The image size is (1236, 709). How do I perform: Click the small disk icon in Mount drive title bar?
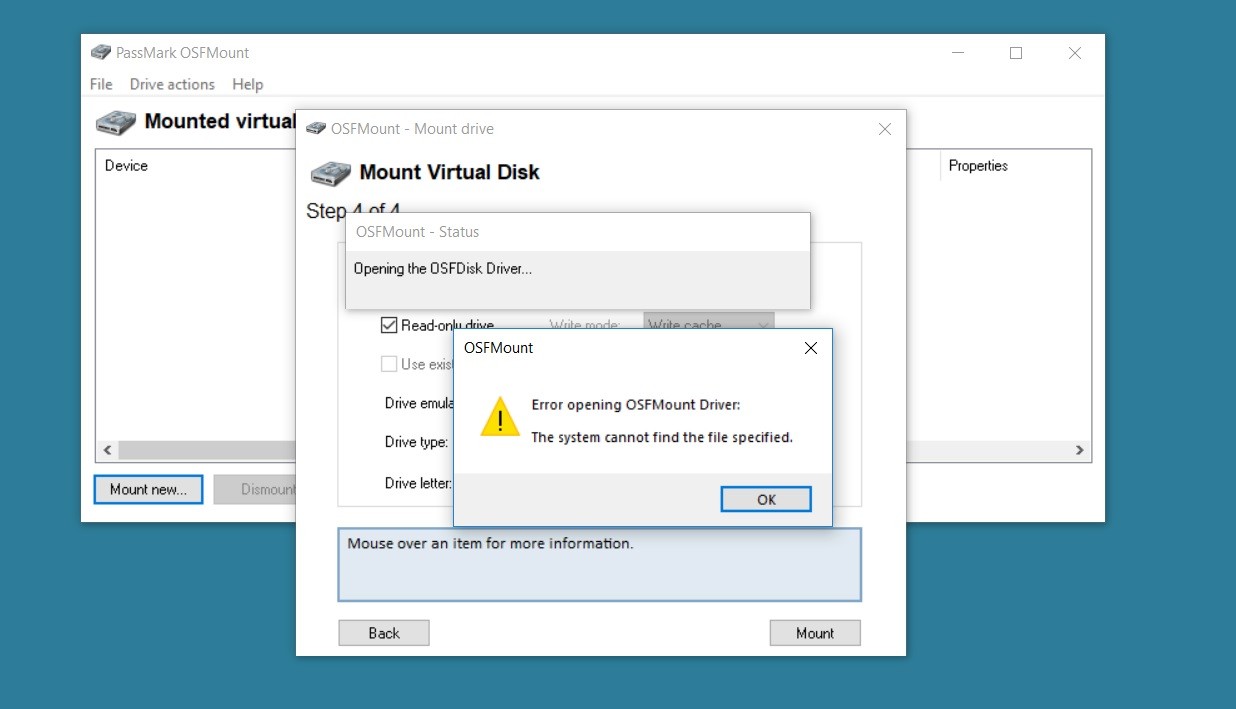pyautogui.click(x=316, y=128)
